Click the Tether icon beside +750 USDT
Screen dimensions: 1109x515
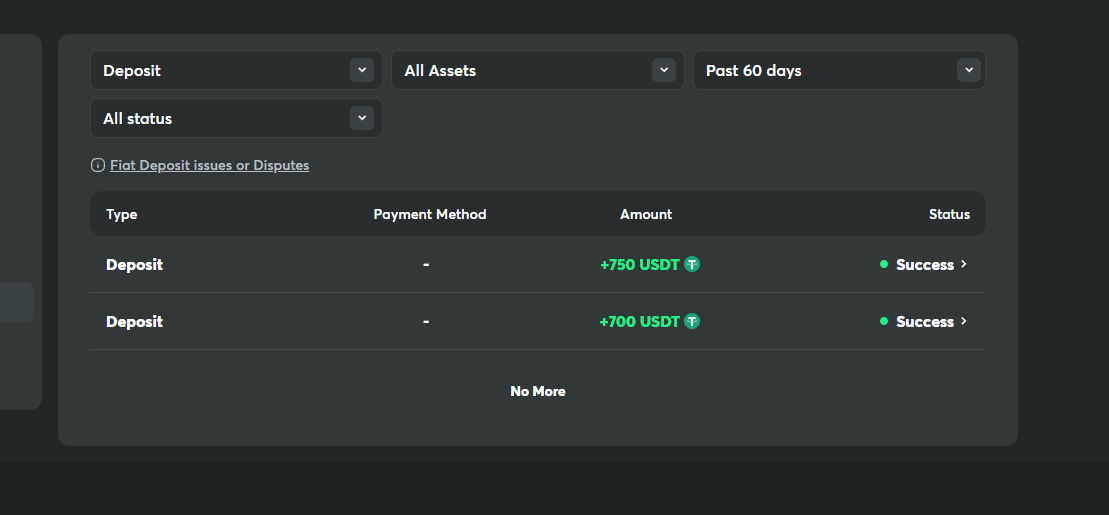click(692, 265)
